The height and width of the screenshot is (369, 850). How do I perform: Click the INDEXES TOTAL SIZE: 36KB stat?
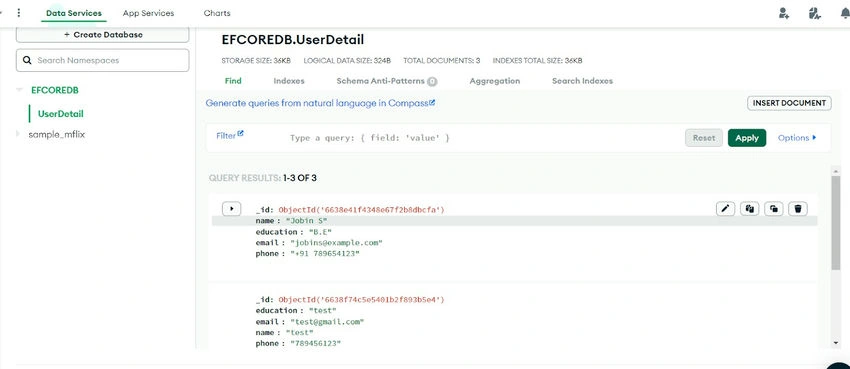[537, 61]
